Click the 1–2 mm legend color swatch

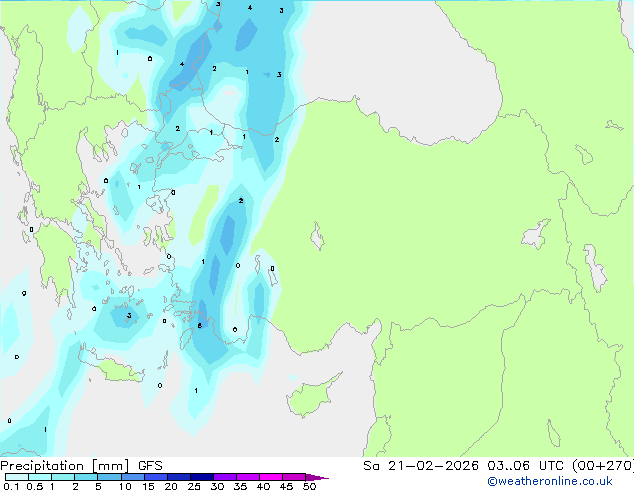point(63,477)
